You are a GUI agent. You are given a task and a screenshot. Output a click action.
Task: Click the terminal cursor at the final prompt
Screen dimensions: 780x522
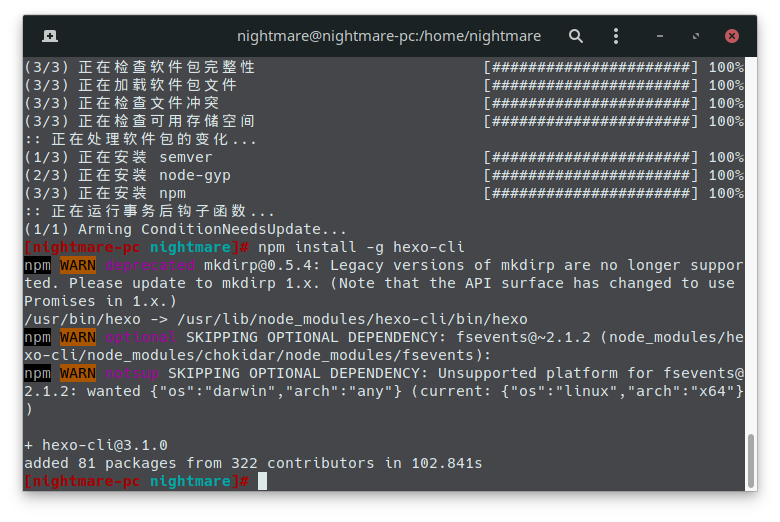tap(262, 481)
